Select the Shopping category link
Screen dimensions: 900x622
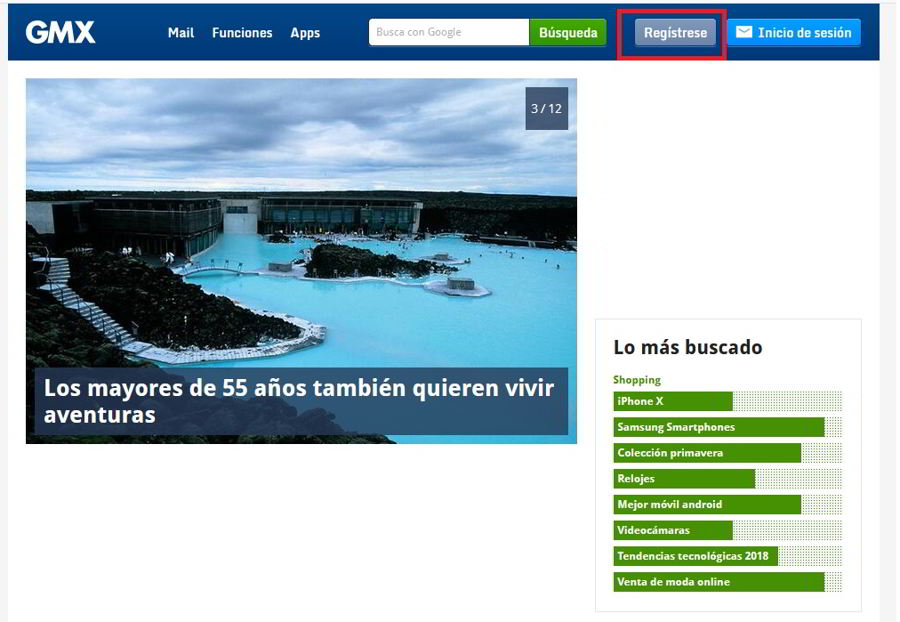(637, 380)
